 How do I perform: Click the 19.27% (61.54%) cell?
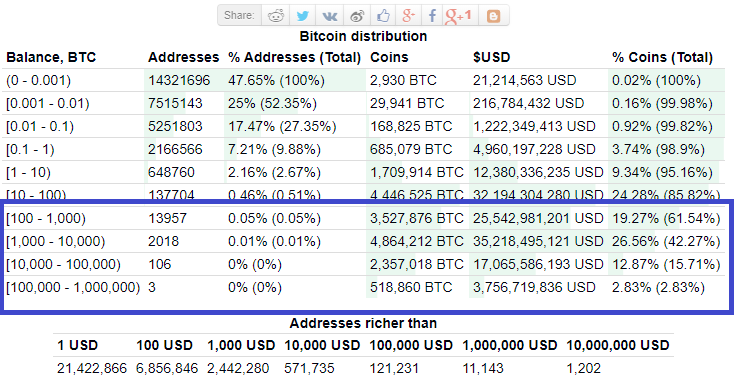[666, 219]
